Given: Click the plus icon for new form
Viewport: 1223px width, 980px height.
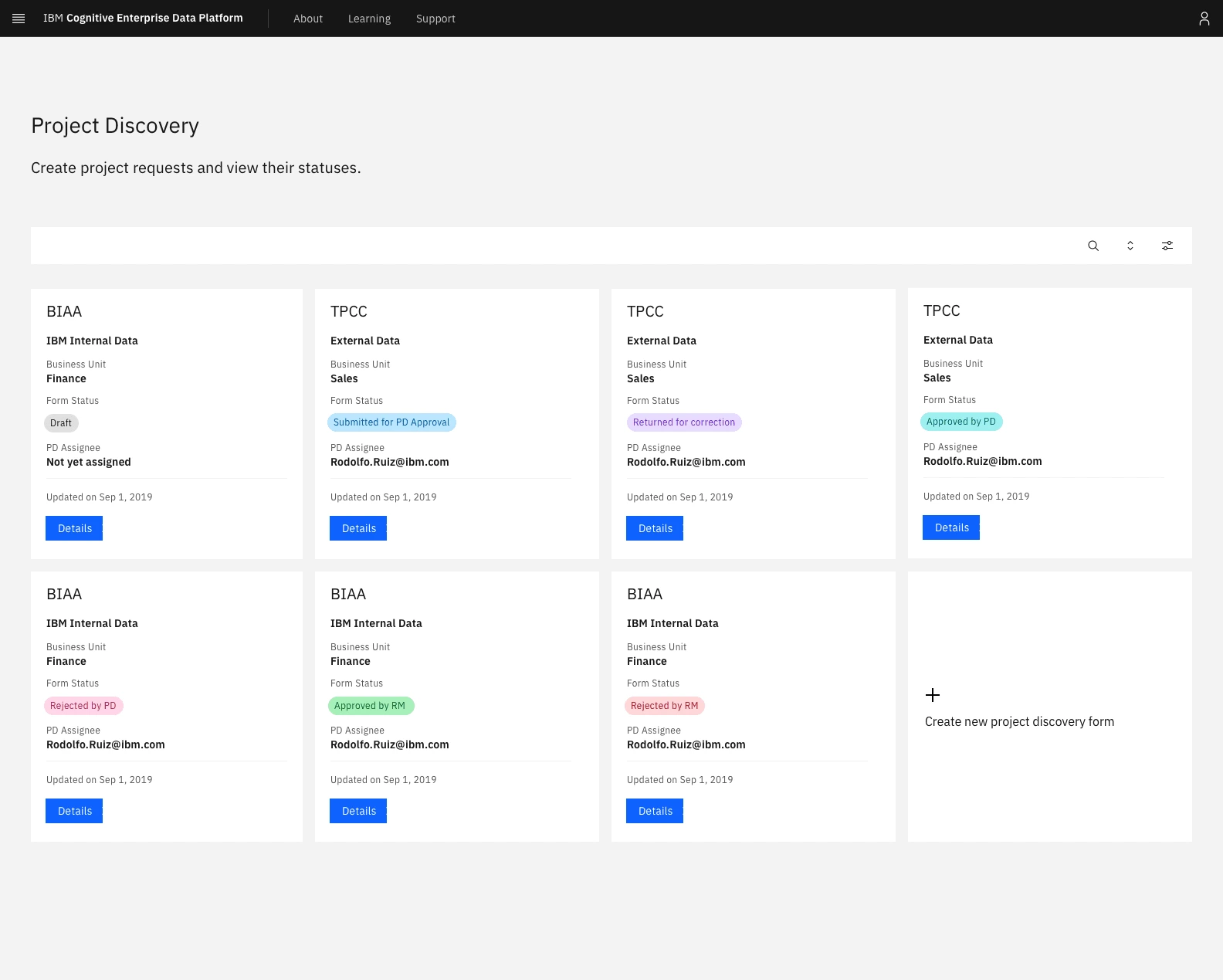Looking at the screenshot, I should tap(933, 695).
